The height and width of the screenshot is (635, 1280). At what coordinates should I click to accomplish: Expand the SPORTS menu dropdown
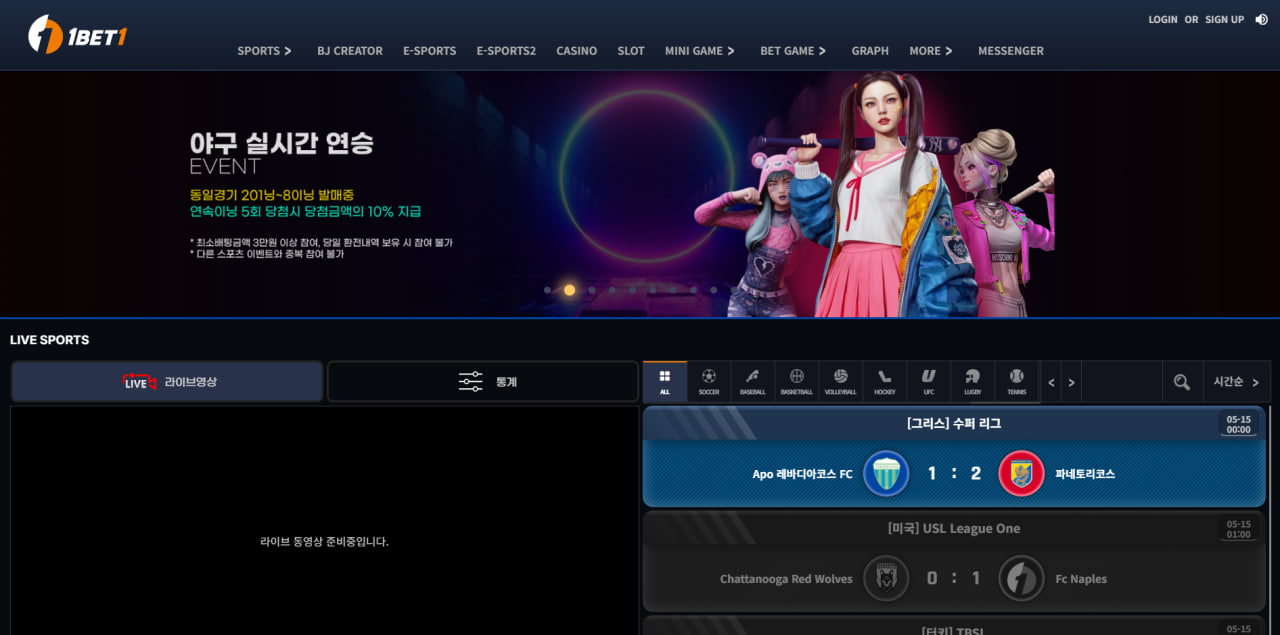264,51
